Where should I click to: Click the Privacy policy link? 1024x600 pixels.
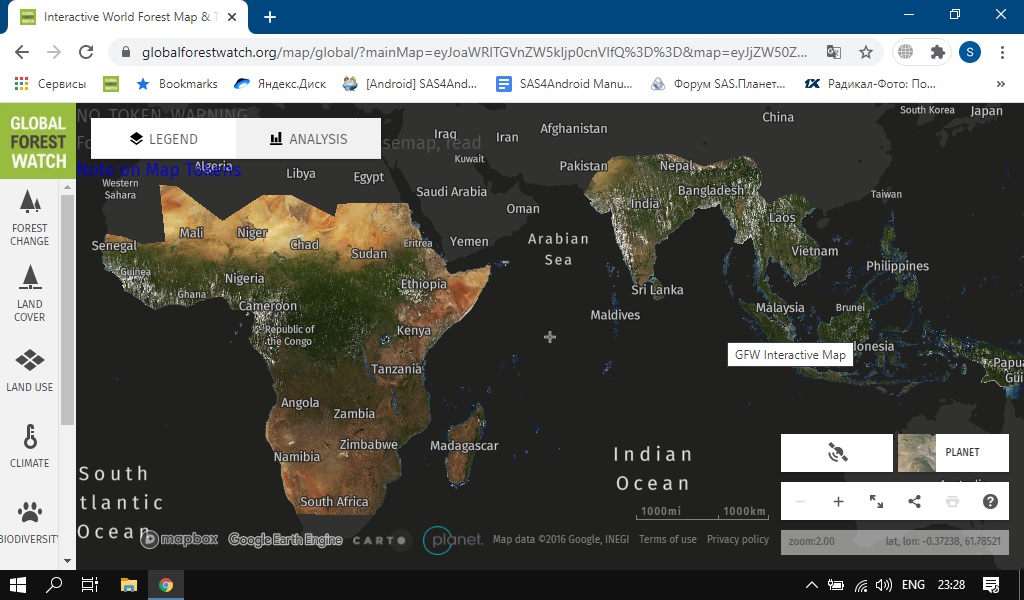(738, 540)
